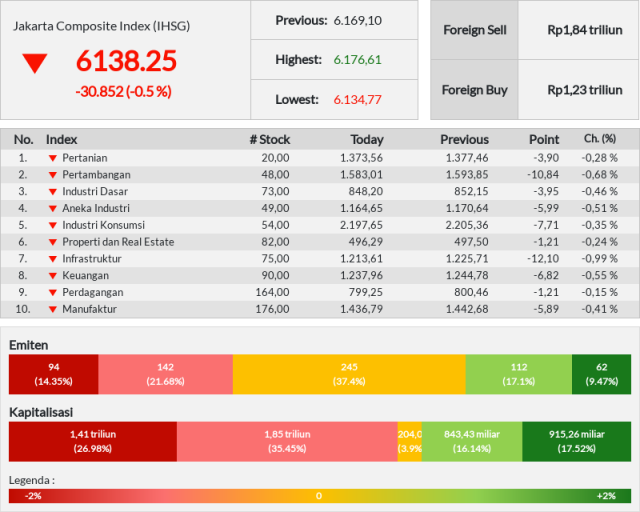Viewport: 640px width, 512px height.
Task: Click the Legenda gradient bar at 0
Action: coord(319,496)
